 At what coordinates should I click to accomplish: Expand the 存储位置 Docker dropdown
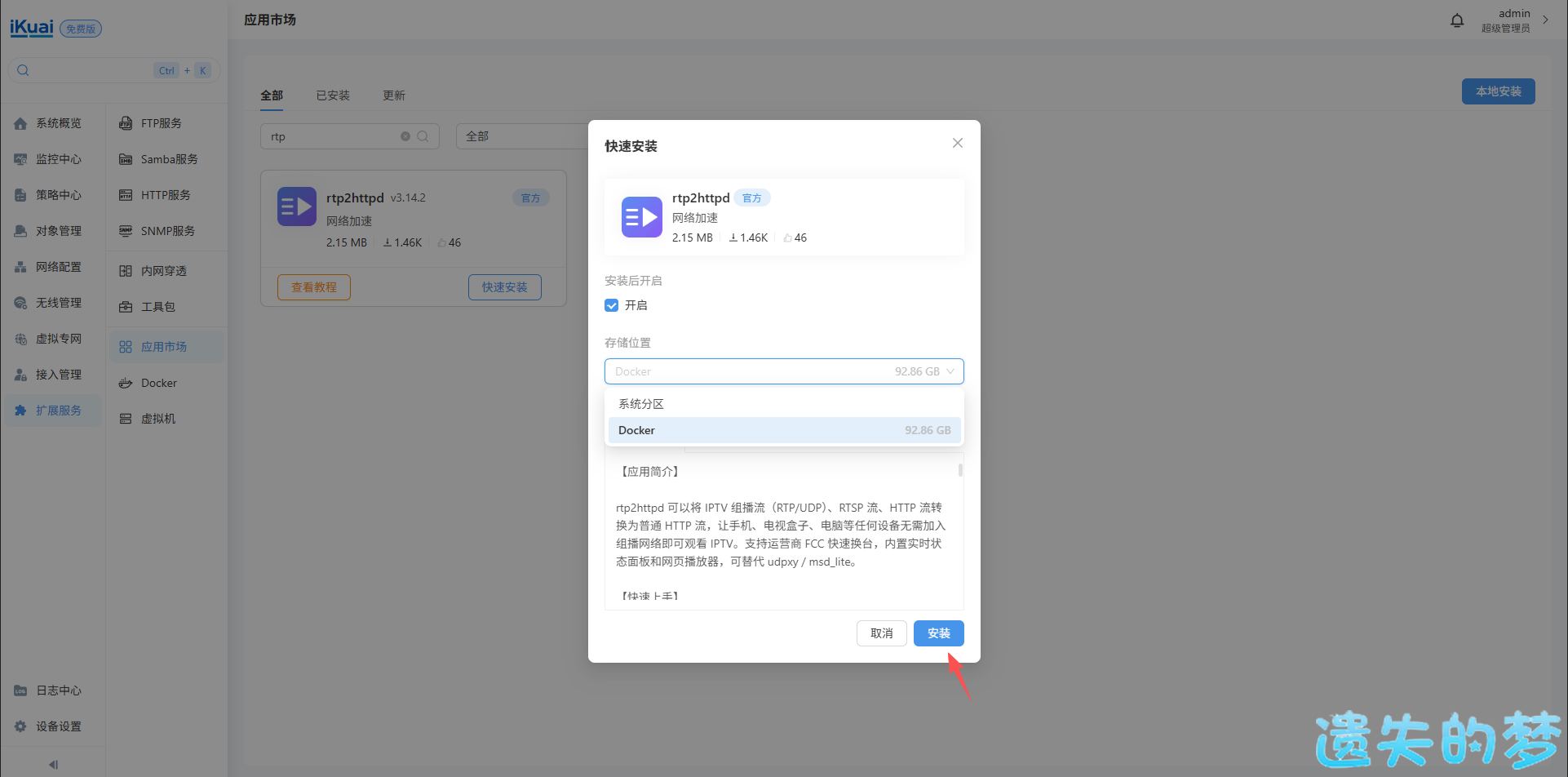784,371
